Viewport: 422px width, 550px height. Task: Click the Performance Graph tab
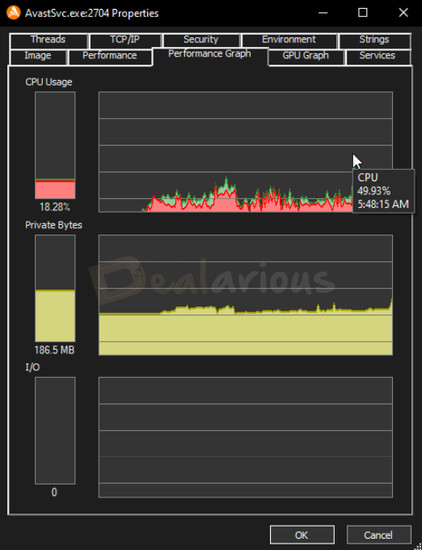coord(210,56)
